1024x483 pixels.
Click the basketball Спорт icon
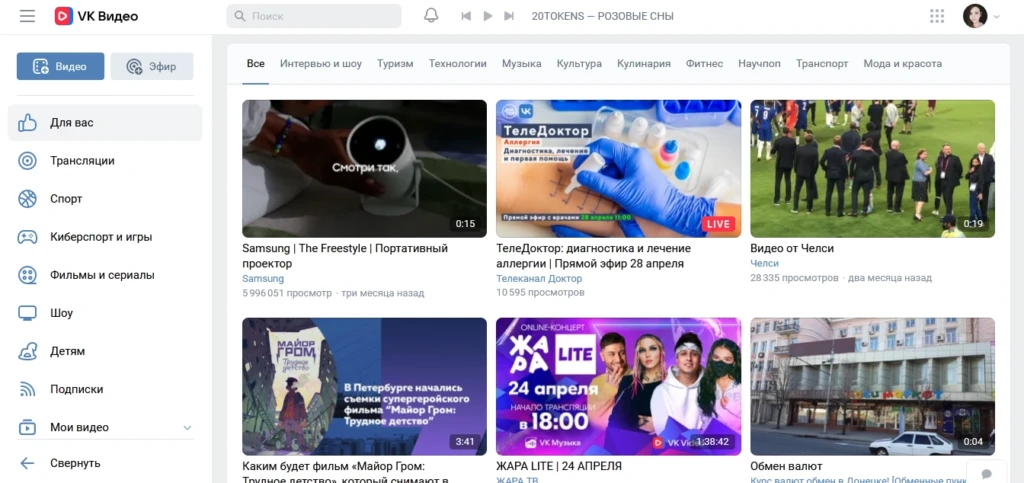point(27,198)
